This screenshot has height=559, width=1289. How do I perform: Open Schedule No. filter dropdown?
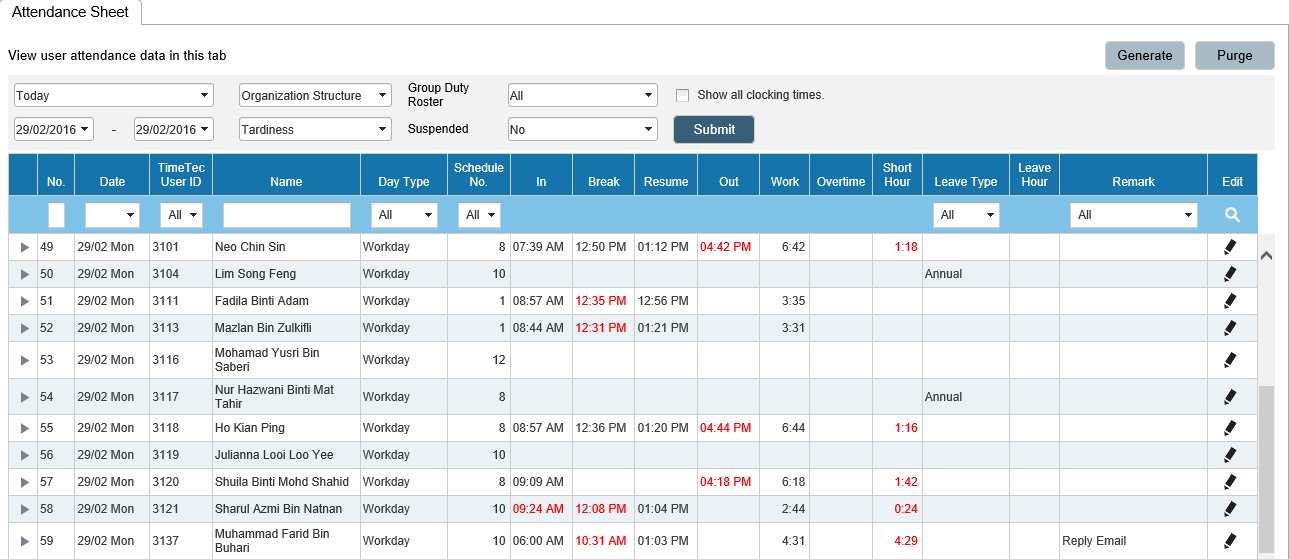coord(479,215)
